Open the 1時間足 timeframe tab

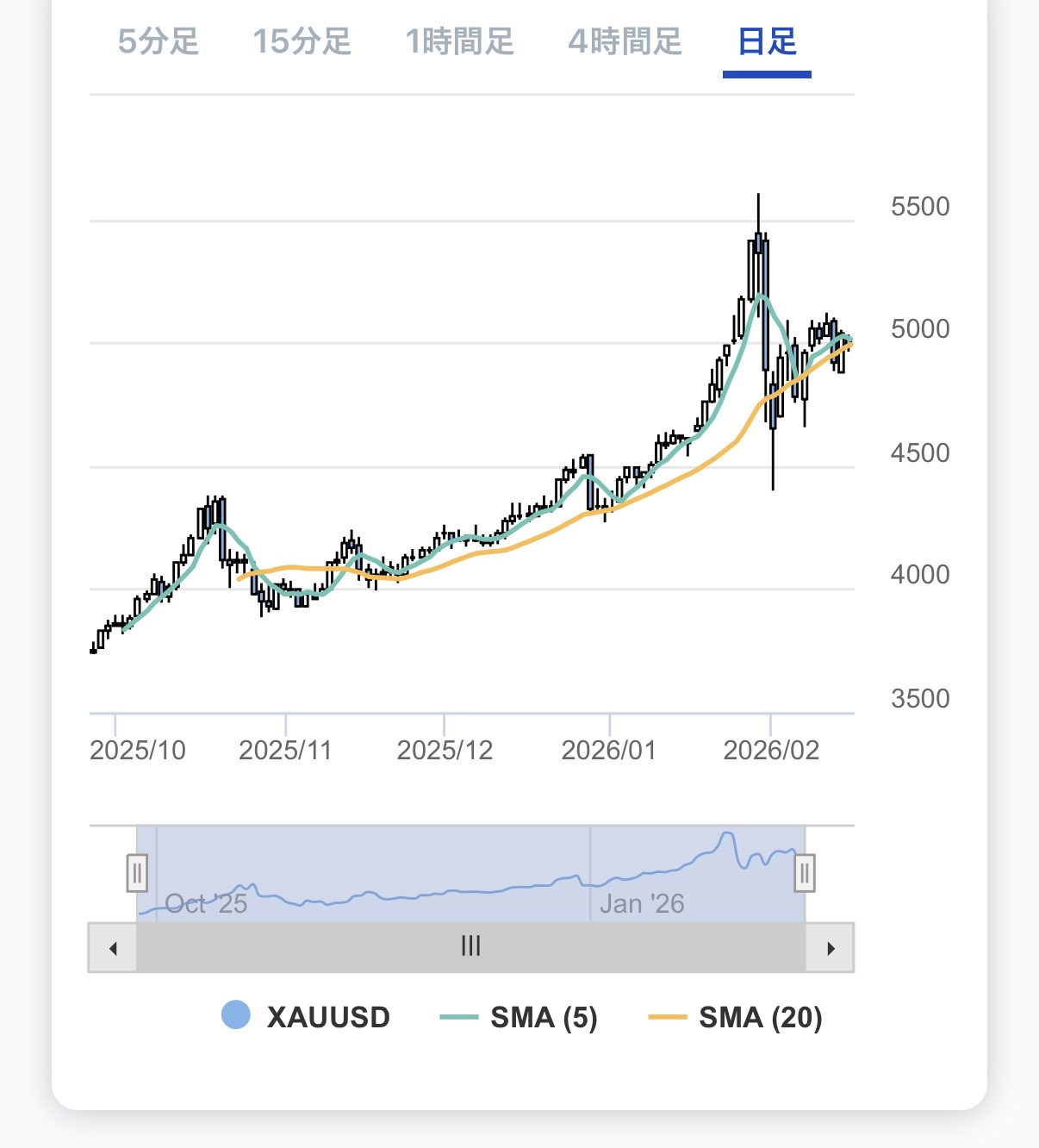[460, 41]
